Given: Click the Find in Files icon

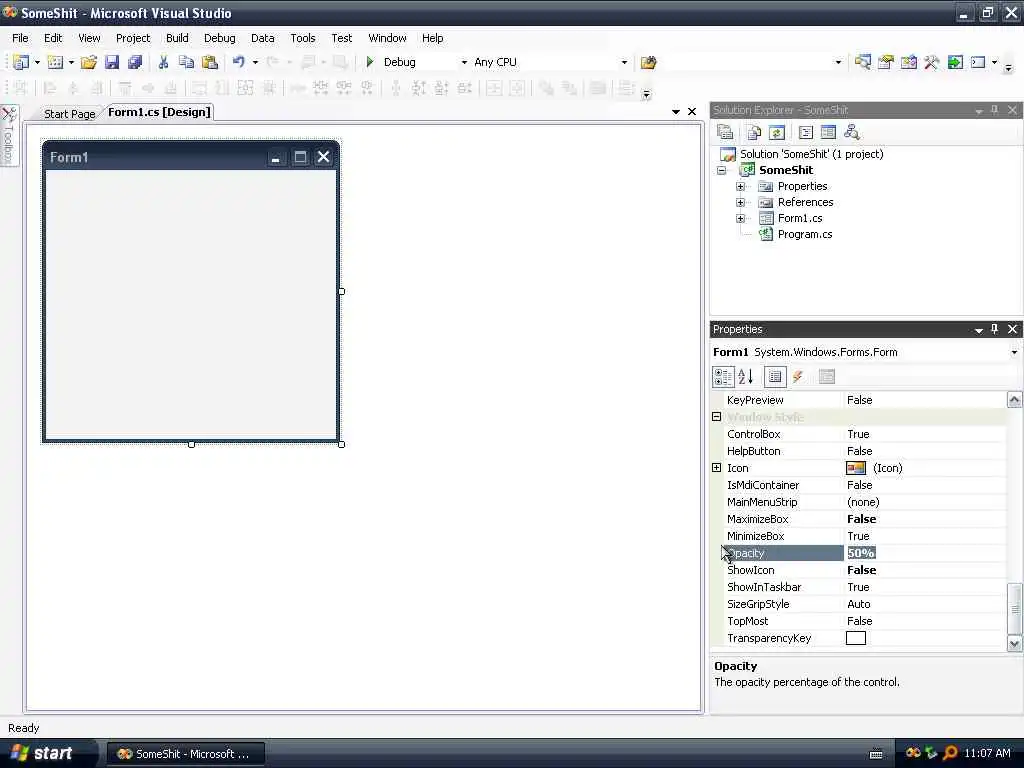Looking at the screenshot, I should coord(648,62).
